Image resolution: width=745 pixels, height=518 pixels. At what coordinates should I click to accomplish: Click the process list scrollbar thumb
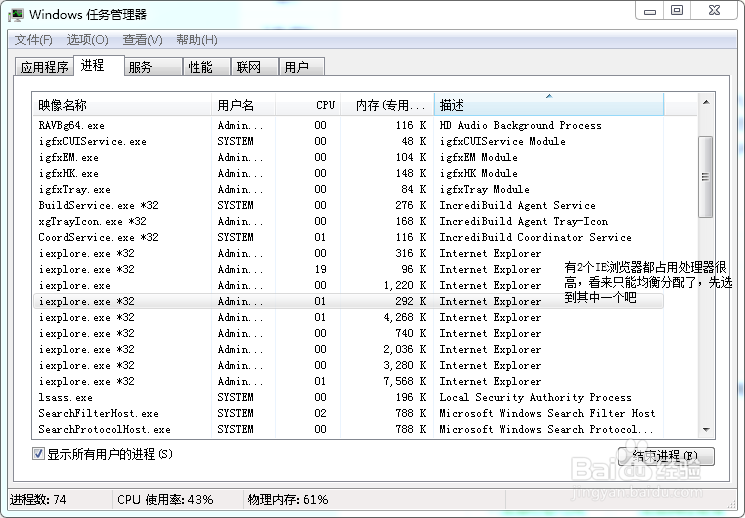[706, 177]
